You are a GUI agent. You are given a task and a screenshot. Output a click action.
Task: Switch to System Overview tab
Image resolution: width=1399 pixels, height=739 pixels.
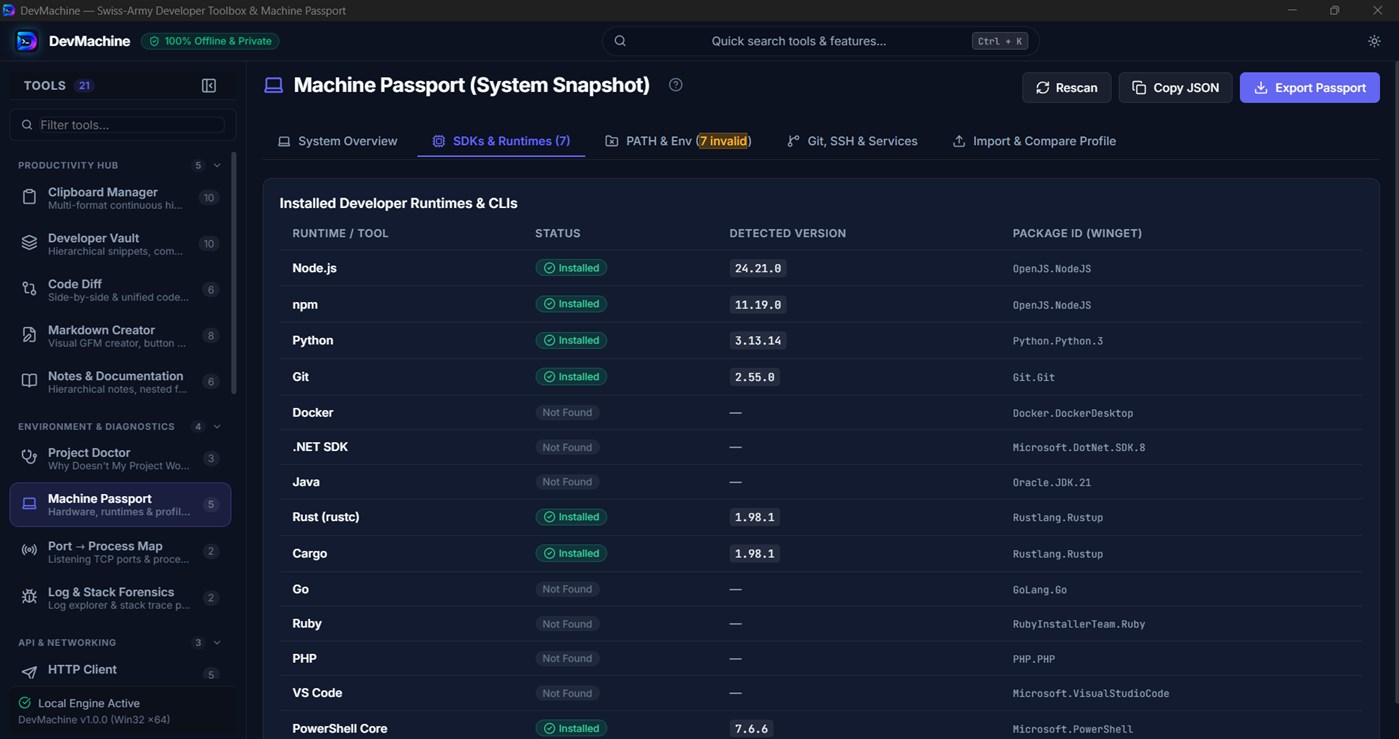point(338,141)
